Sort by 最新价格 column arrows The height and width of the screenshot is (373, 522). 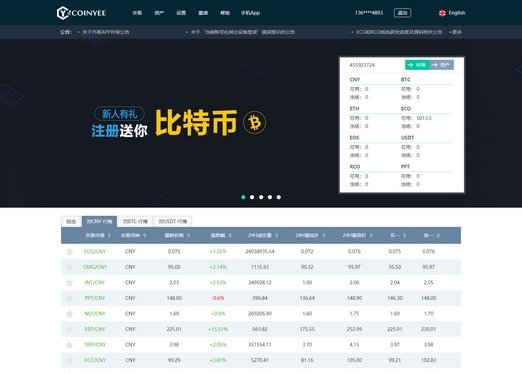pyautogui.click(x=189, y=236)
